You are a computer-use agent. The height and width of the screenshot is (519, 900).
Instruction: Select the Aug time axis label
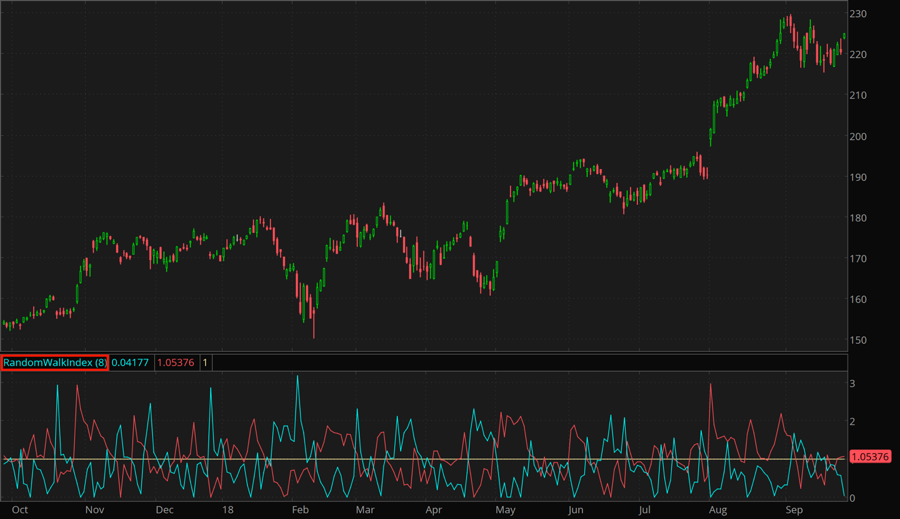click(717, 509)
